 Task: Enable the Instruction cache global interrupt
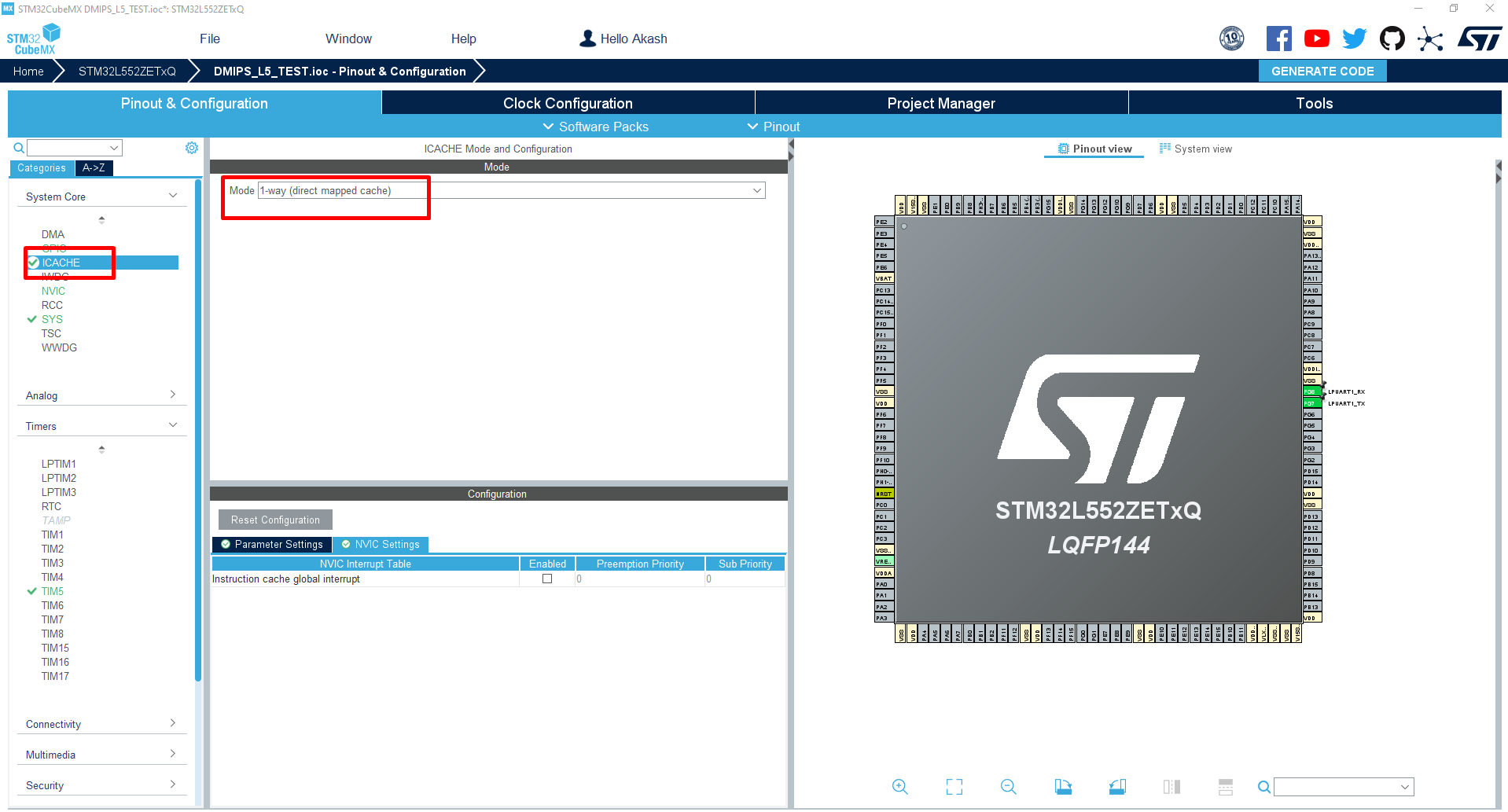coord(547,579)
